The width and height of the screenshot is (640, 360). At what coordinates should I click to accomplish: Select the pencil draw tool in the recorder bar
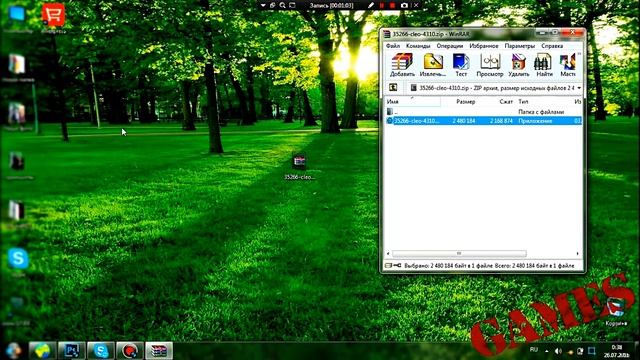click(x=371, y=5)
